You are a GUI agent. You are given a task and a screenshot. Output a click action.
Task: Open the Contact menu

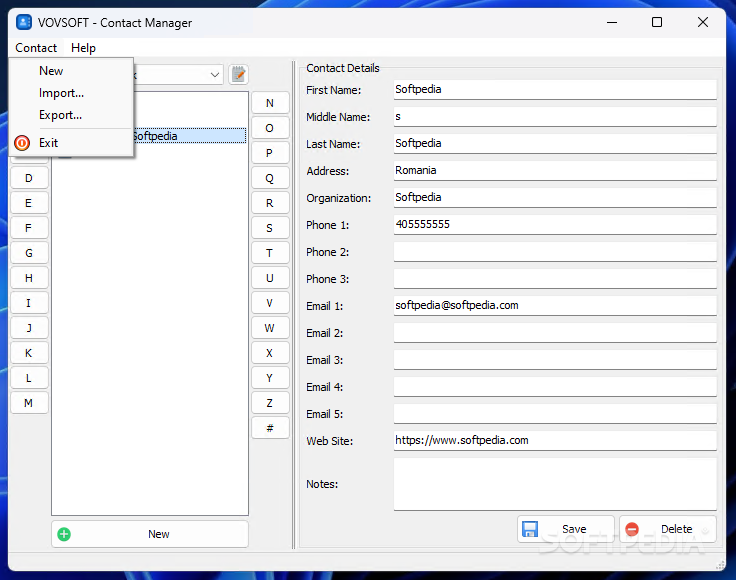[x=36, y=48]
